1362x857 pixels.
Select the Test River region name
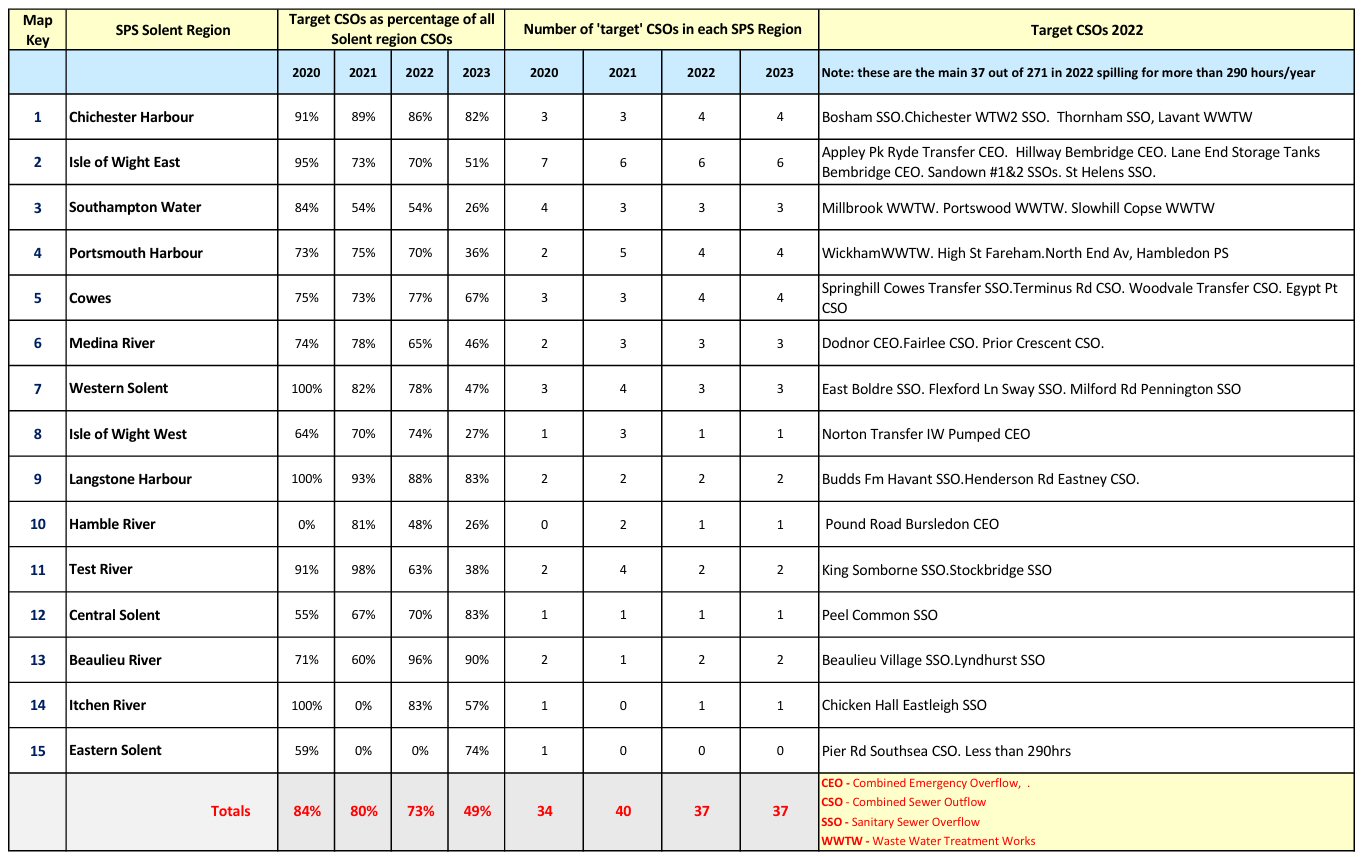[100, 569]
